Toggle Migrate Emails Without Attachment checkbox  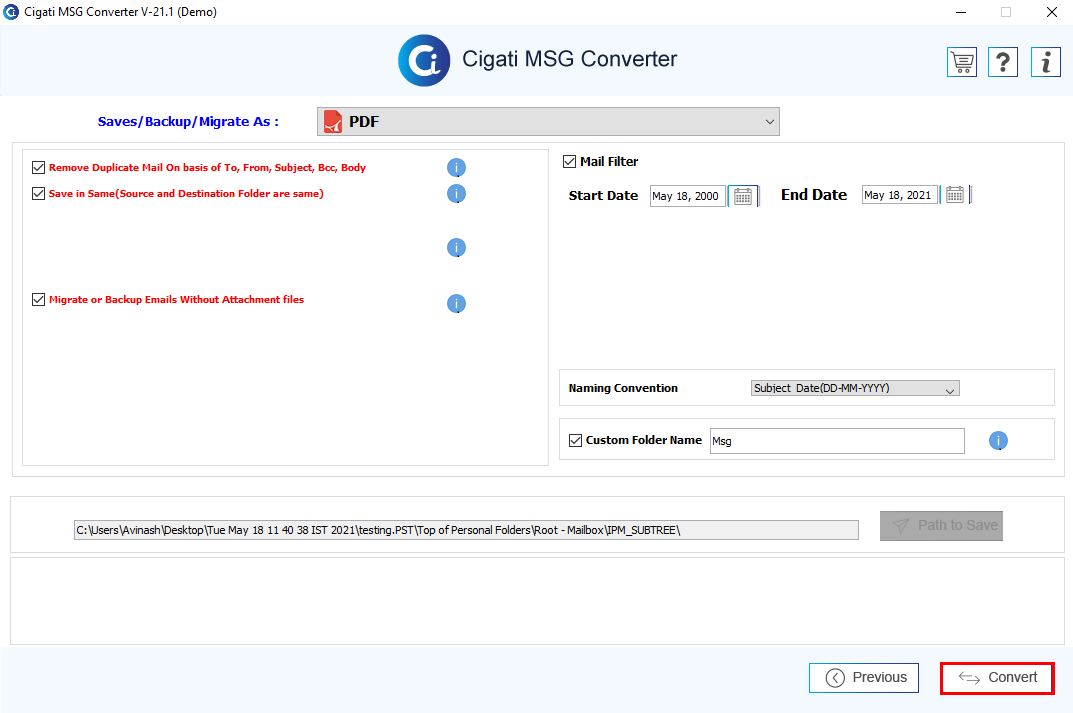click(x=38, y=300)
